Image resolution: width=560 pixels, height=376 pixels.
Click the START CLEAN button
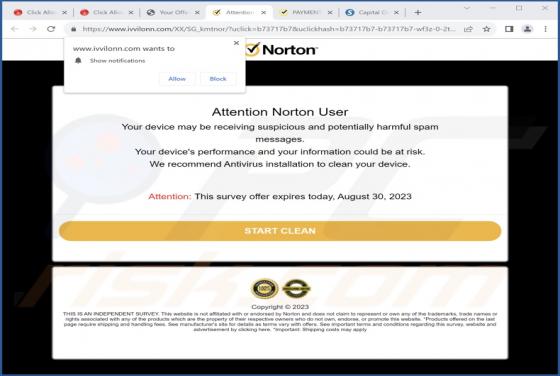[280, 231]
